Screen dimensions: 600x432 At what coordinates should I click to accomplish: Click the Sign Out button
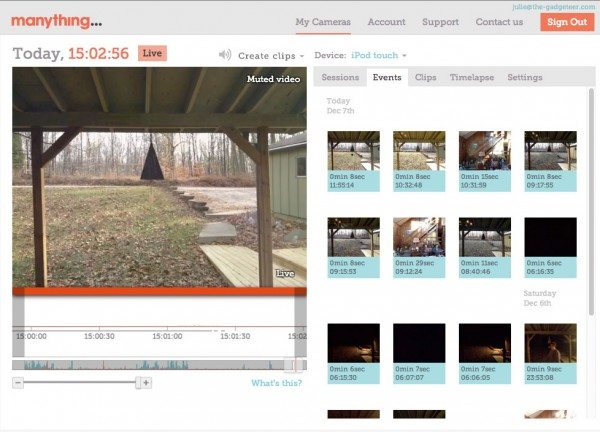tap(567, 22)
